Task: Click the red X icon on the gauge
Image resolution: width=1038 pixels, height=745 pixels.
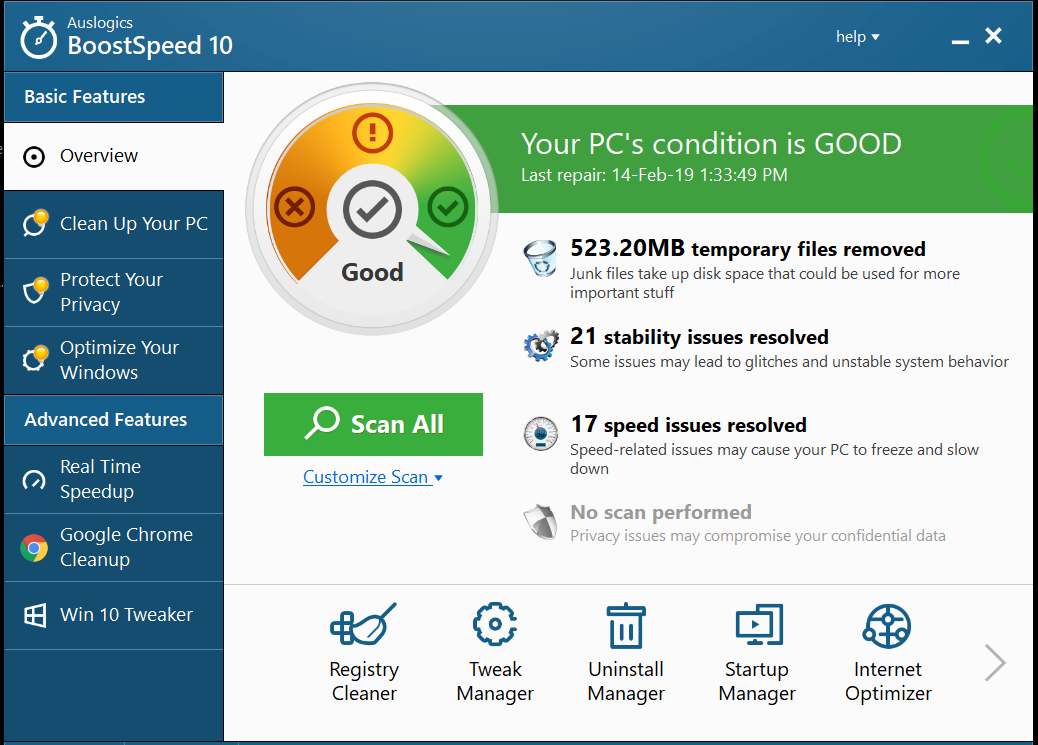Action: pyautogui.click(x=295, y=207)
